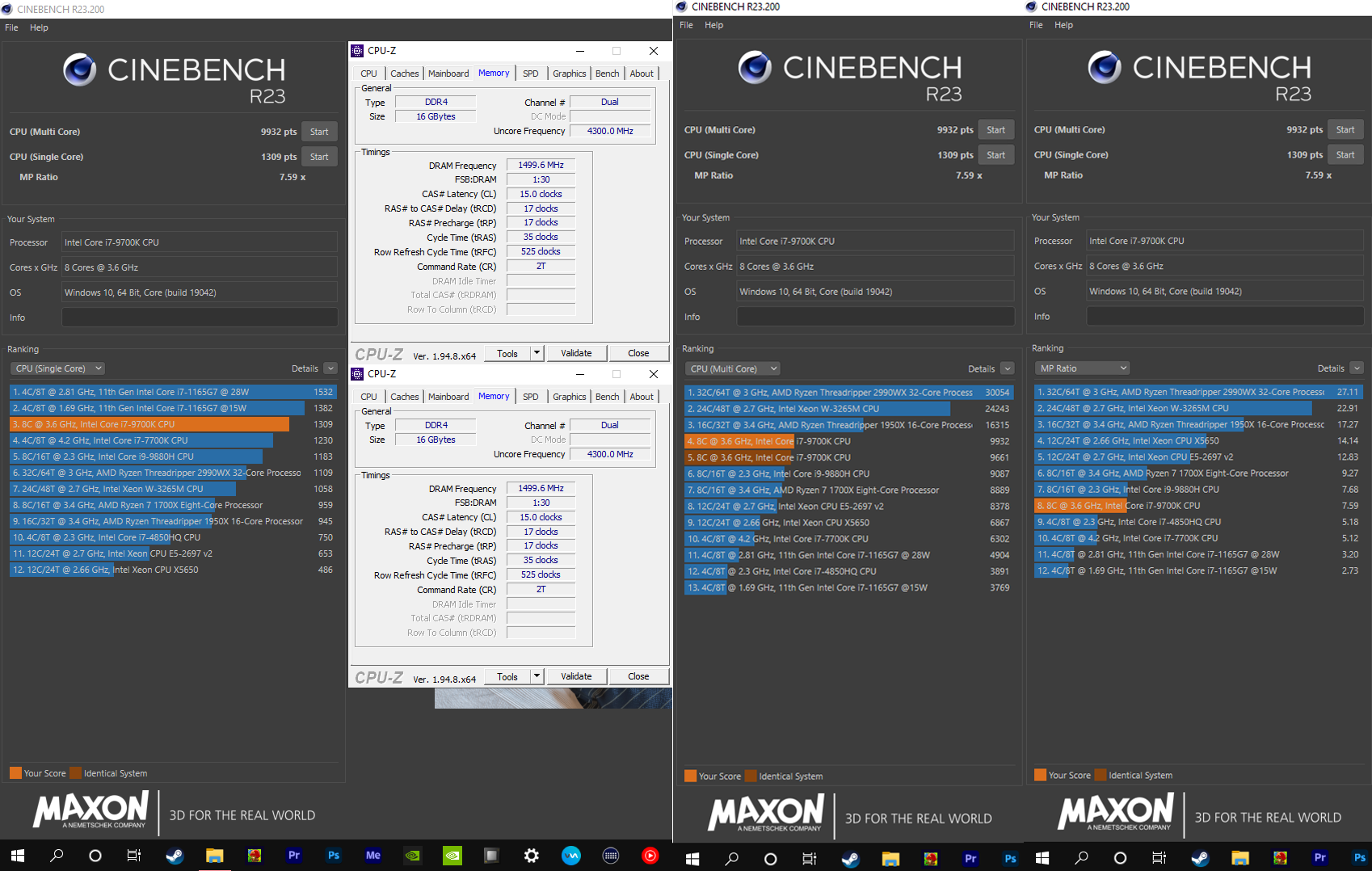This screenshot has width=1372, height=871.
Task: Open File Explorer from the leftmost taskbar
Action: click(x=214, y=856)
